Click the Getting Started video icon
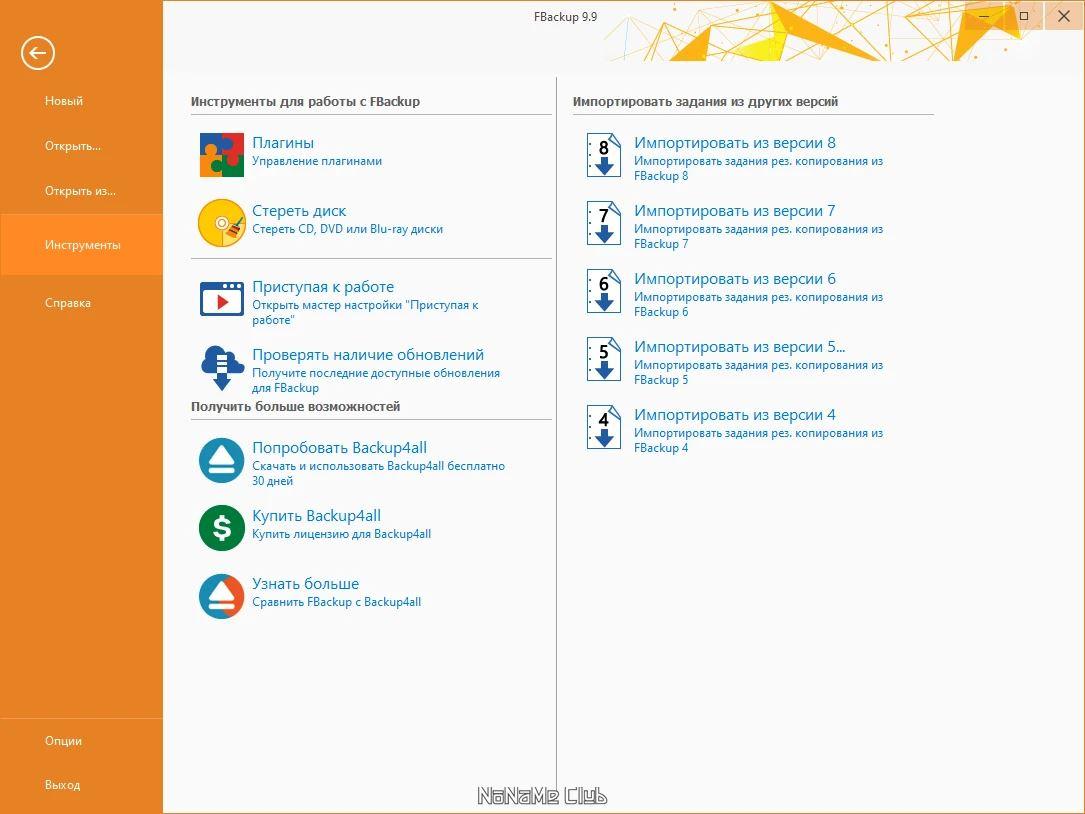This screenshot has height=814, width=1085. 221,299
